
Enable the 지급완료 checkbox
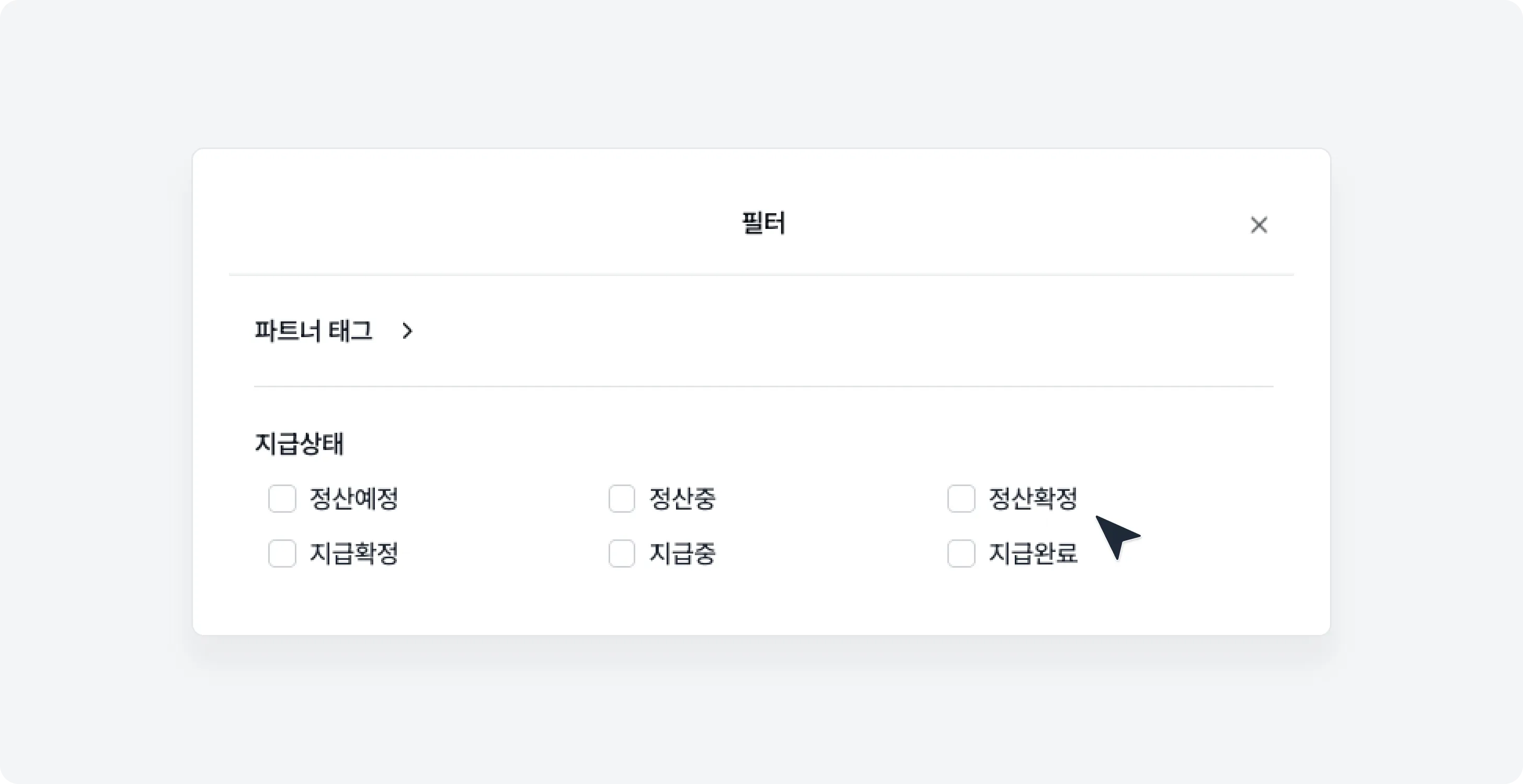click(961, 554)
